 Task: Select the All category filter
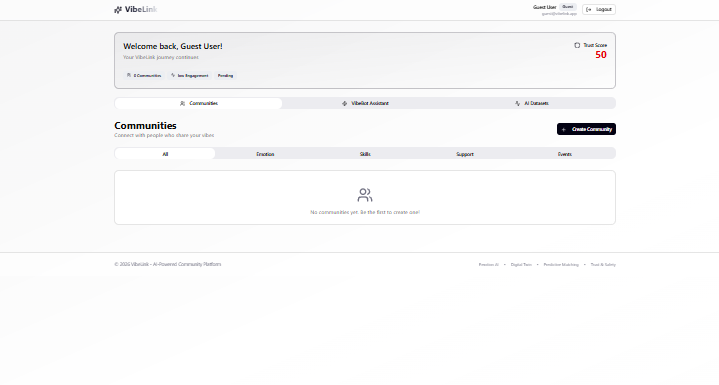(165, 154)
